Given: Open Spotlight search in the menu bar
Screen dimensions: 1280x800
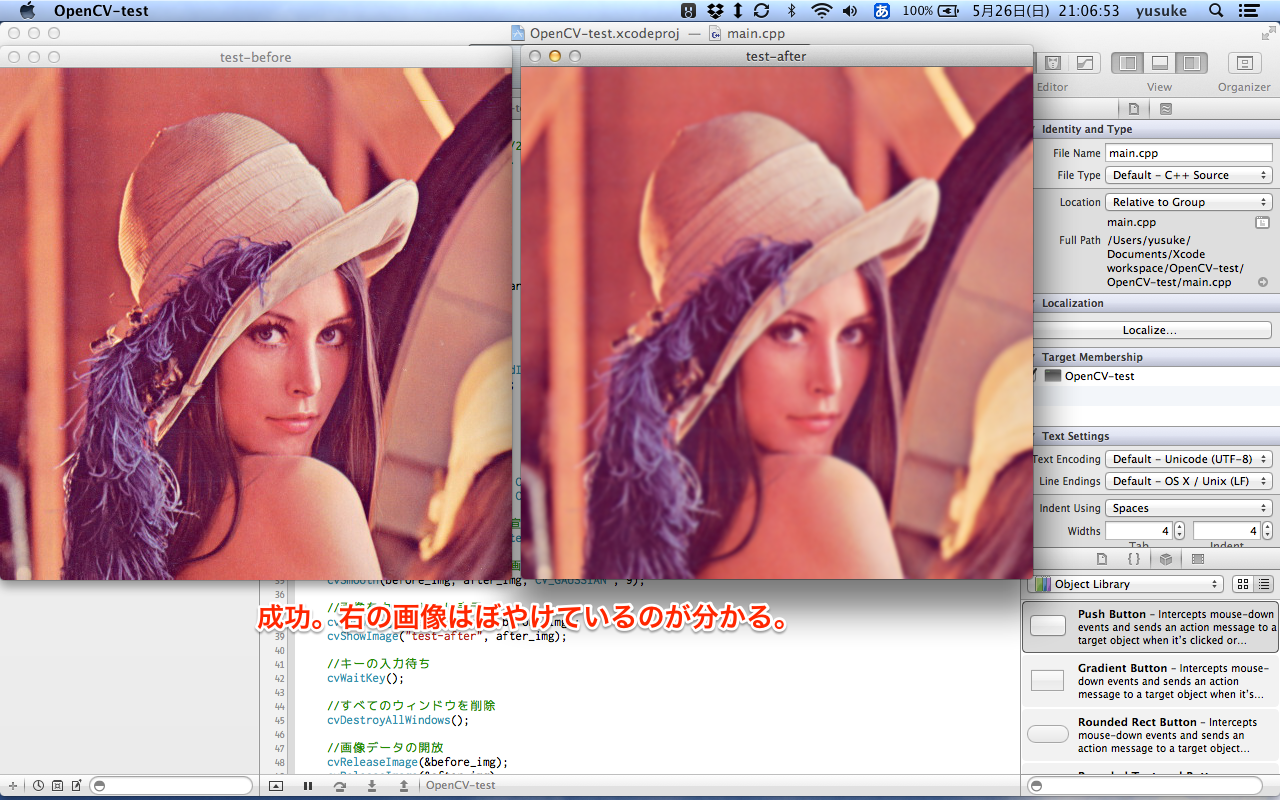Looking at the screenshot, I should [1216, 11].
